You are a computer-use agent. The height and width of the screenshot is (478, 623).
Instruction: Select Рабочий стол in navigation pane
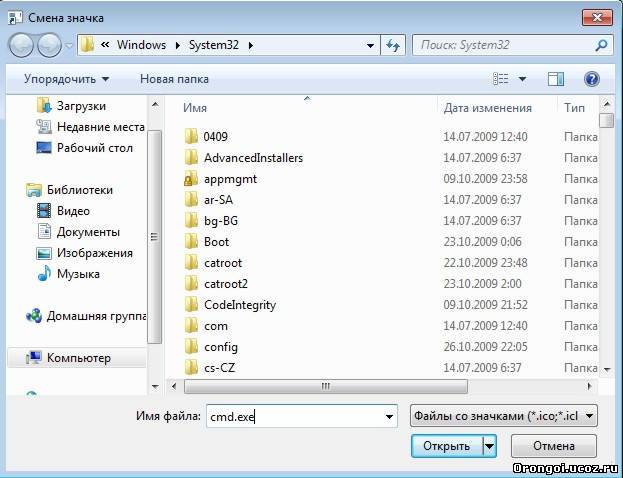(85, 148)
